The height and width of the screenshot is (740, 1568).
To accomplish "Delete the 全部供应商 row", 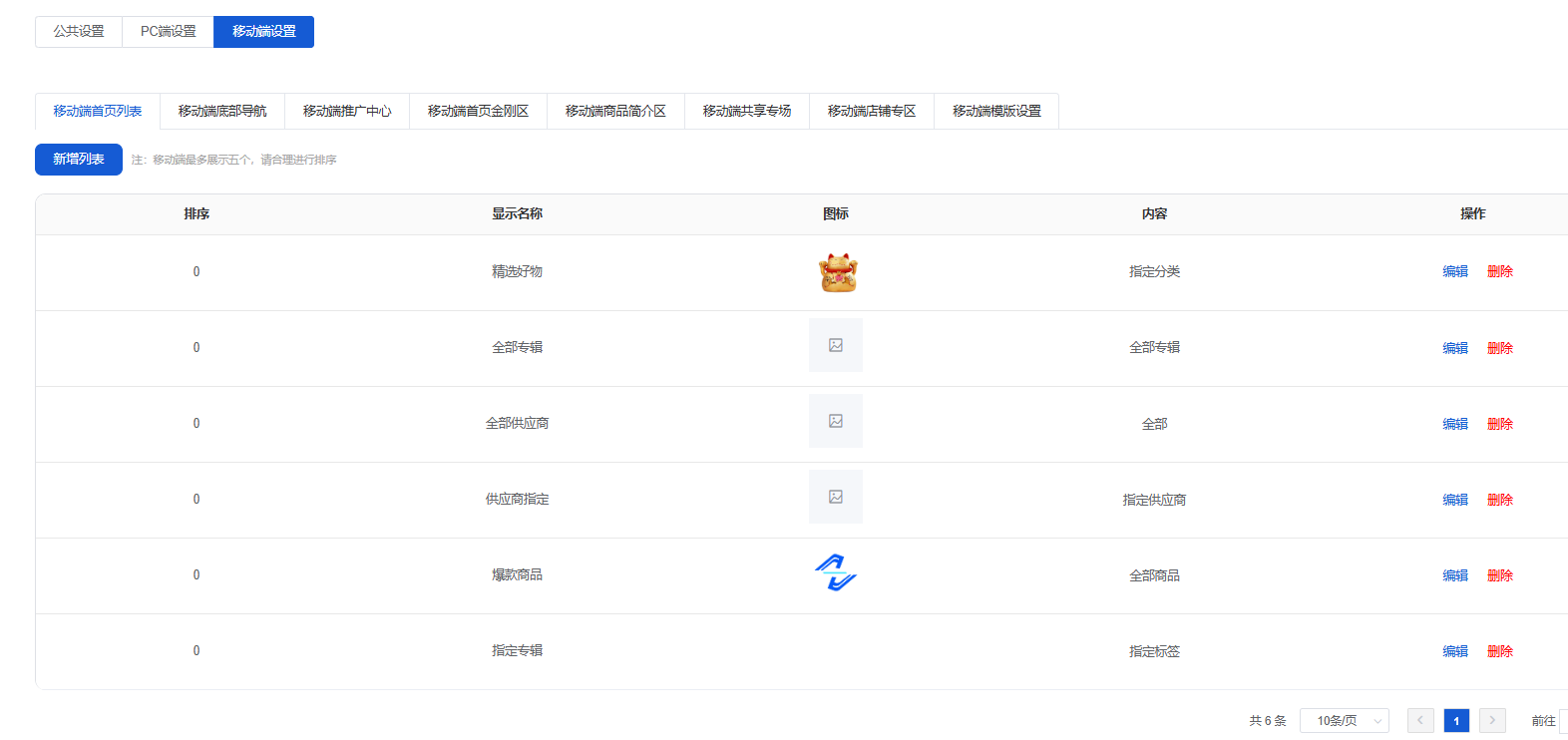I will pos(1500,424).
